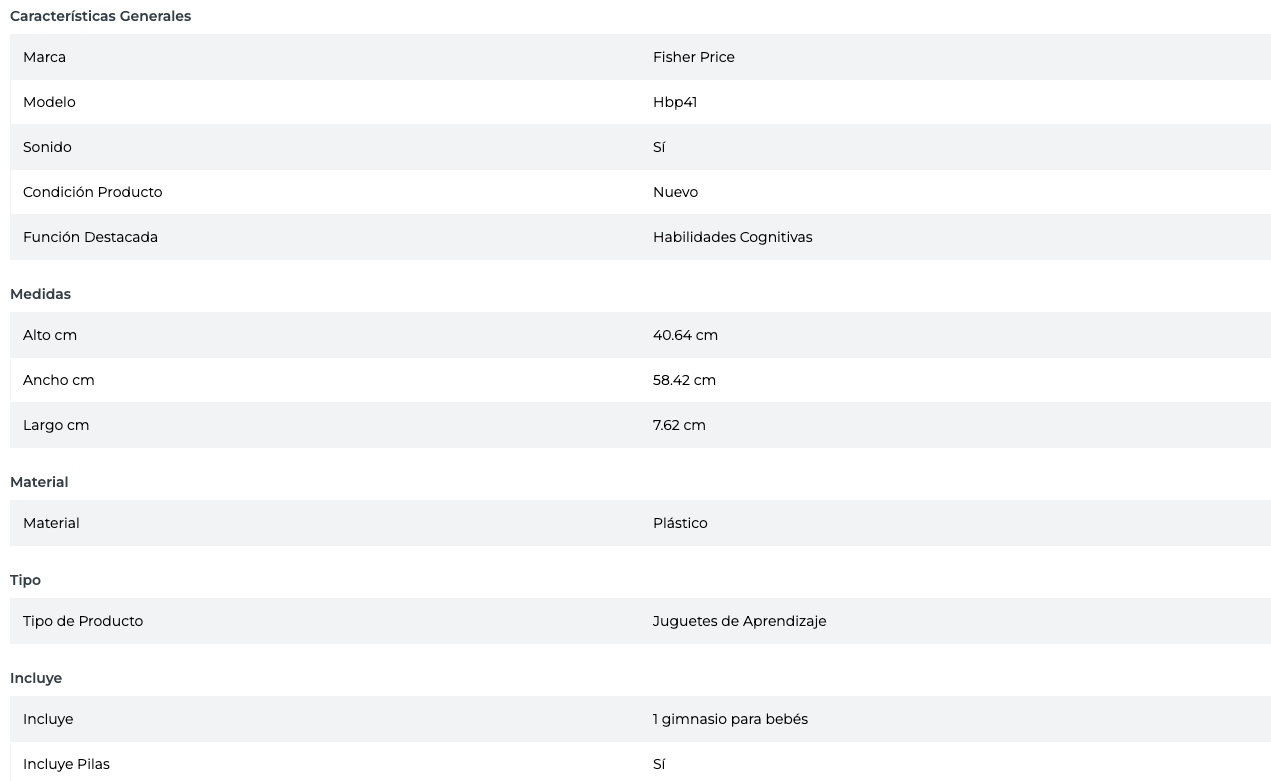Click the Juguetes de Aprendizaje value
The width and height of the screenshot is (1271, 781).
[x=739, y=621]
